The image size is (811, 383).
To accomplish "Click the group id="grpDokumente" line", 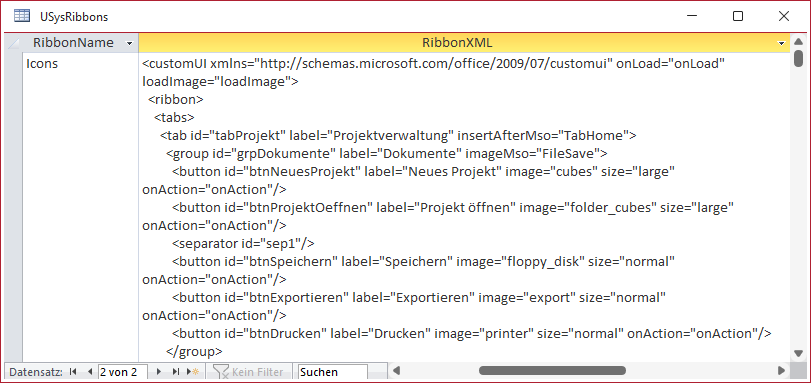I will tap(386, 153).
